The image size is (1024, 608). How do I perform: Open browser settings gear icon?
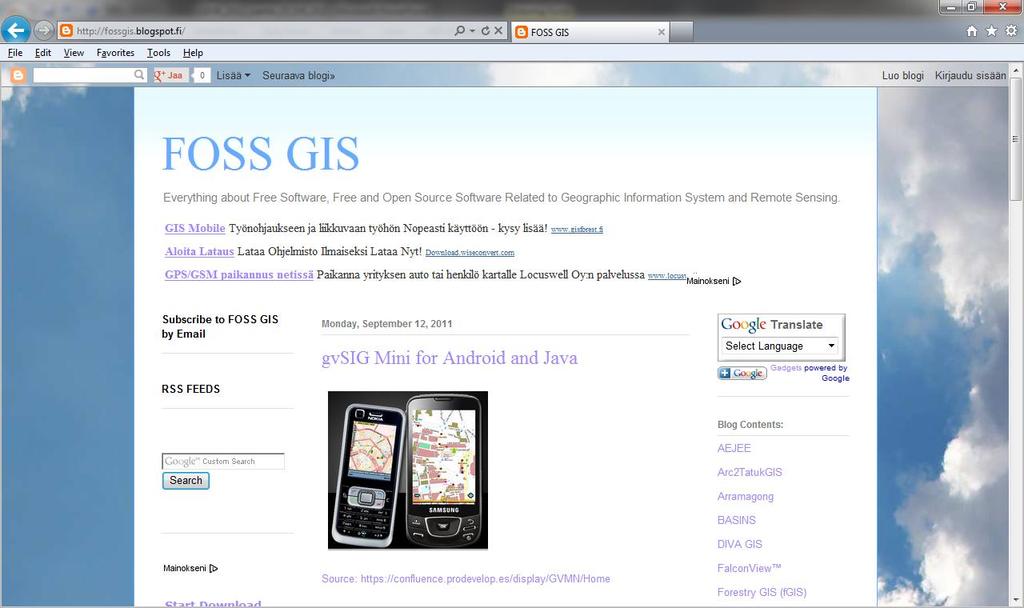(1011, 31)
